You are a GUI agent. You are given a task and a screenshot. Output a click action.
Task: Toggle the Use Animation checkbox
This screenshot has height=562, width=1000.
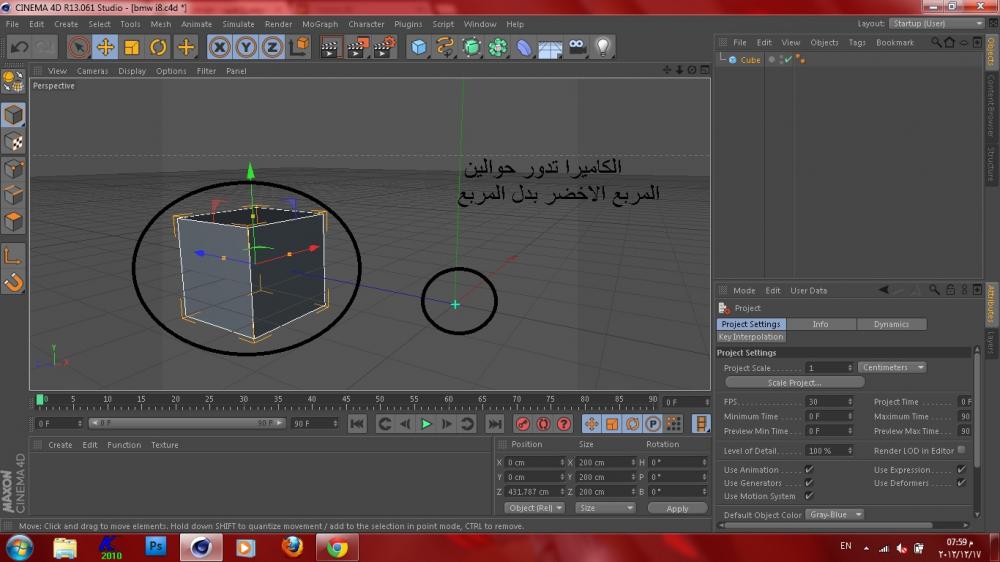[x=809, y=470]
